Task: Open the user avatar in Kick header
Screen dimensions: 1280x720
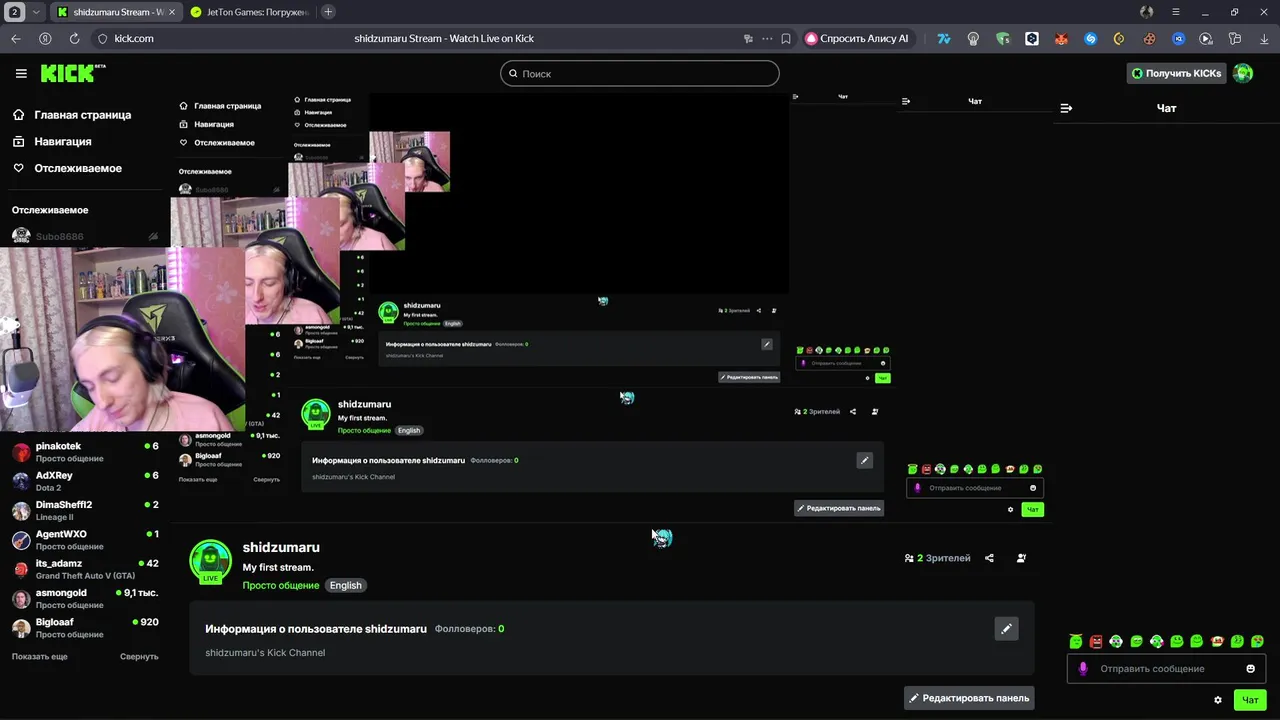Action: (x=1243, y=73)
